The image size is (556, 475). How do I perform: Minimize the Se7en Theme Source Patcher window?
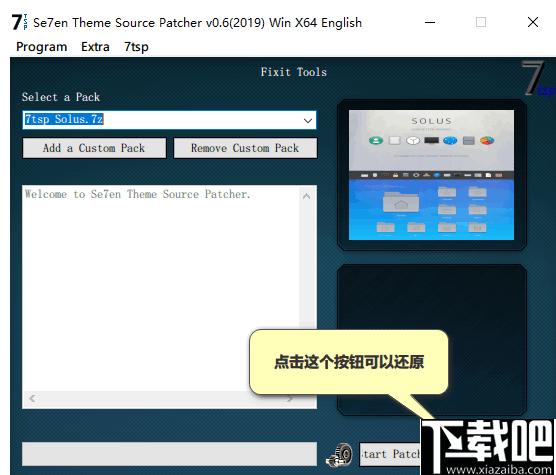tap(430, 22)
